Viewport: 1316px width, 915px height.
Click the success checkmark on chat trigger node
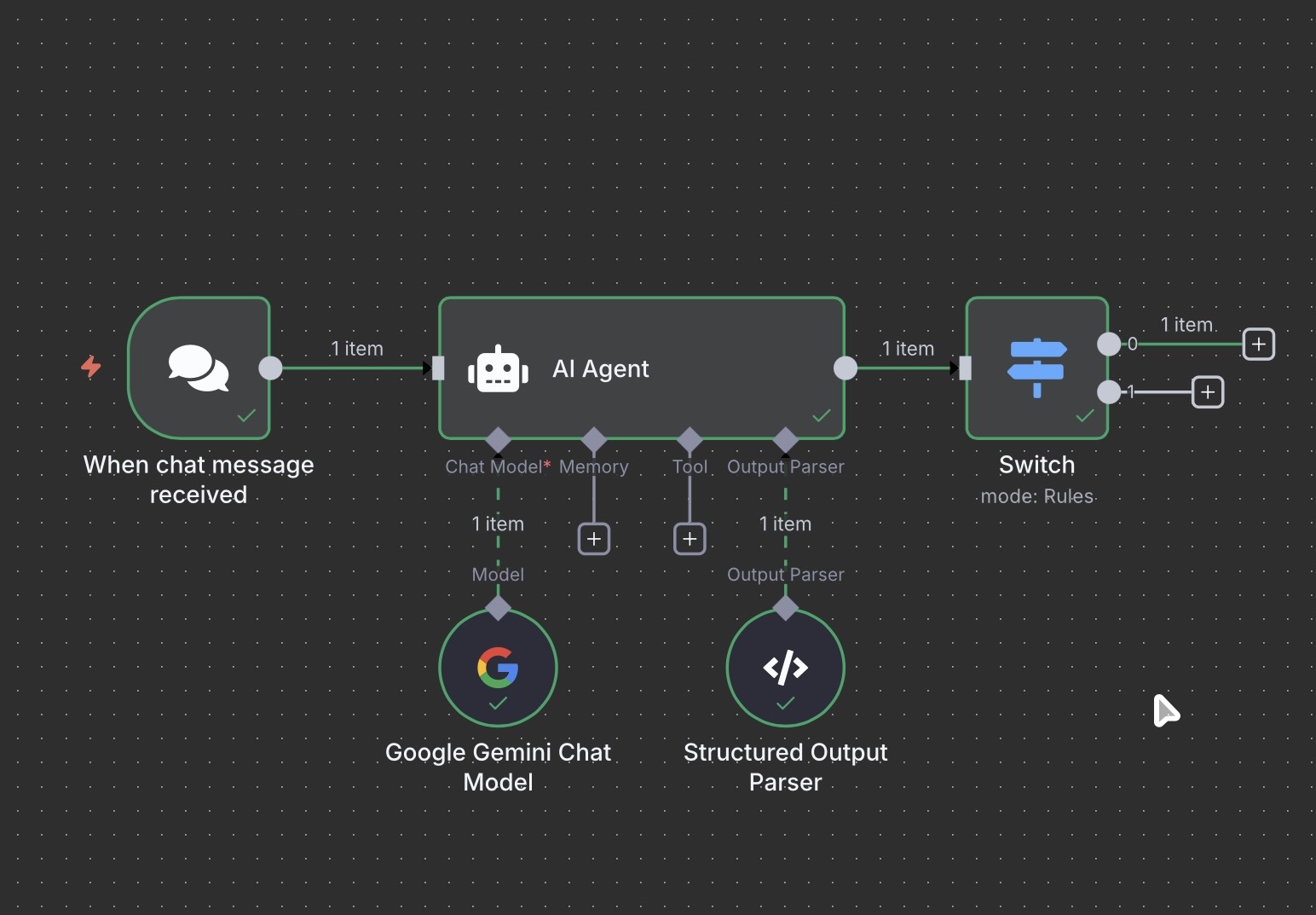[246, 415]
